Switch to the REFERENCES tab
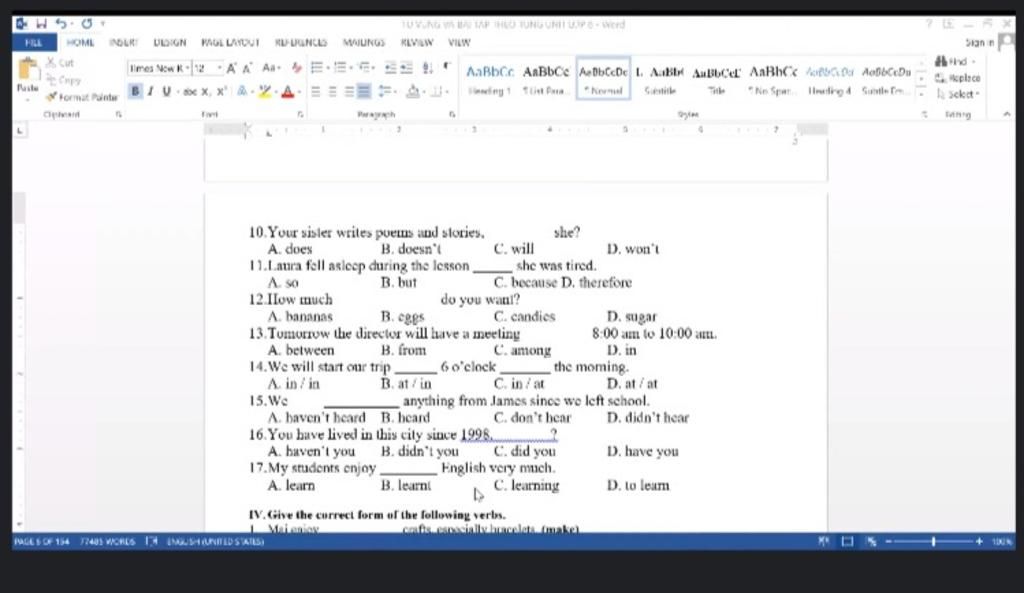1024x593 pixels. tap(301, 42)
